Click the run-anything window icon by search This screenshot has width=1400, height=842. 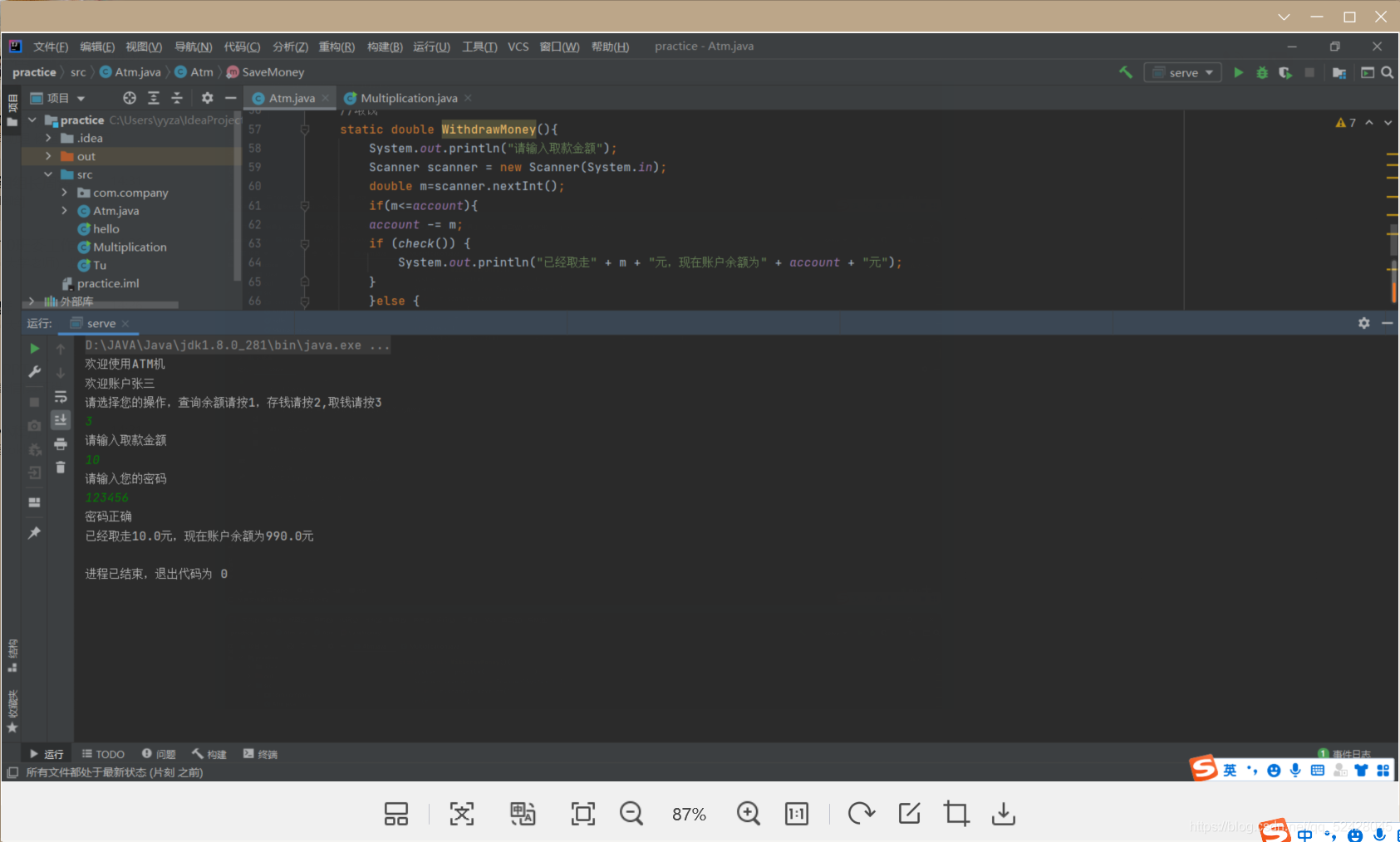click(x=1367, y=72)
